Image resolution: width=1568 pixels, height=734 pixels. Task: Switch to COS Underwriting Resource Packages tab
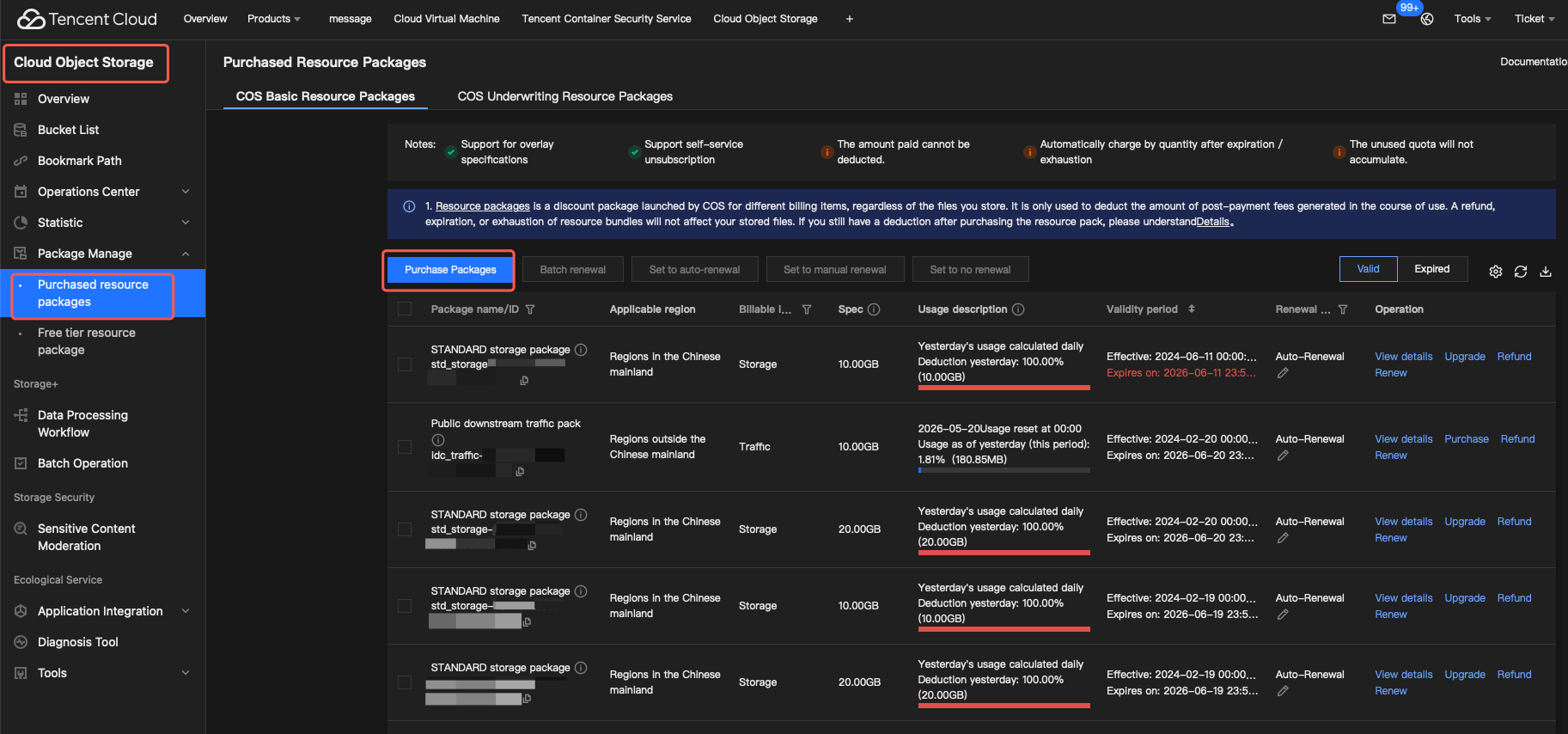tap(565, 96)
